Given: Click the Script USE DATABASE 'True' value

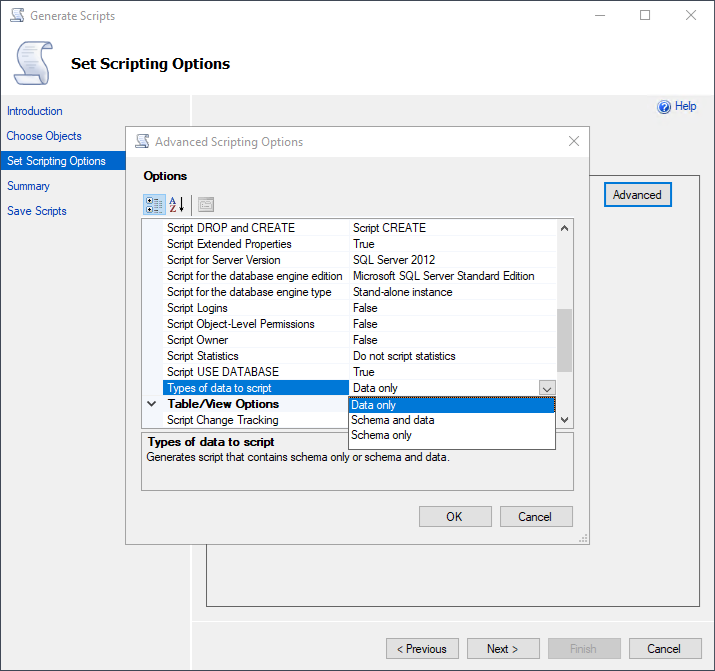Looking at the screenshot, I should (453, 372).
